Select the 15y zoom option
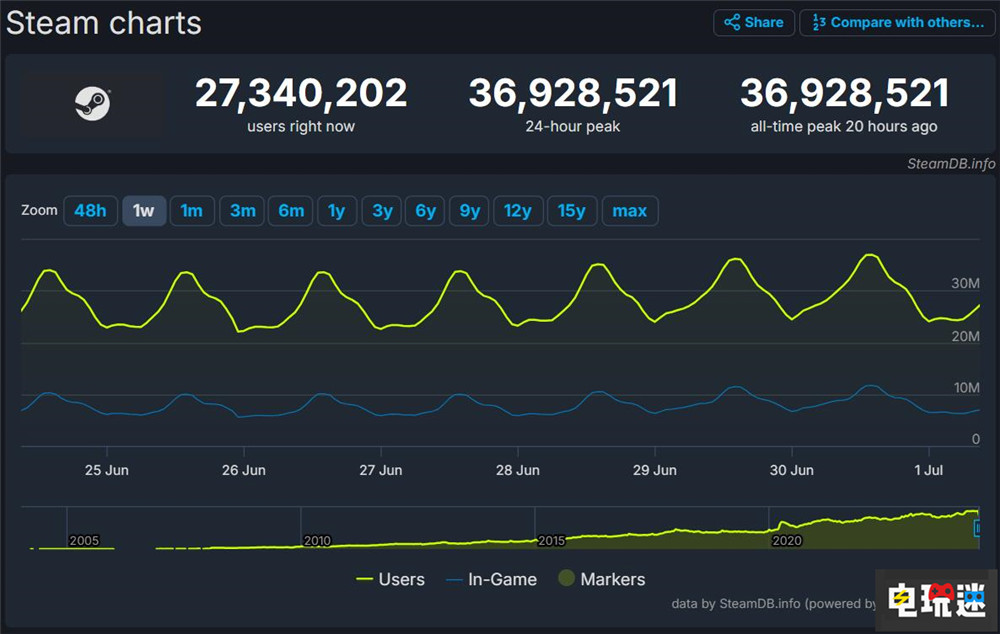 click(x=572, y=210)
